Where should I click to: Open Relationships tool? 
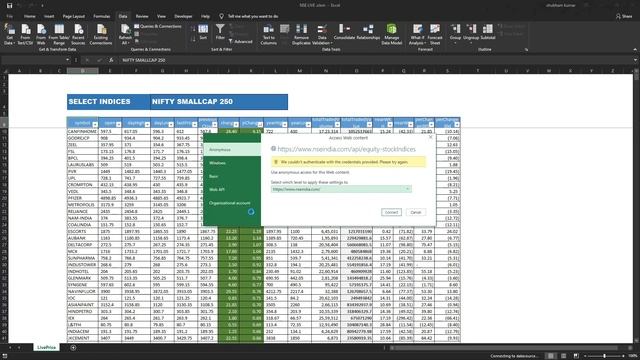[368, 32]
